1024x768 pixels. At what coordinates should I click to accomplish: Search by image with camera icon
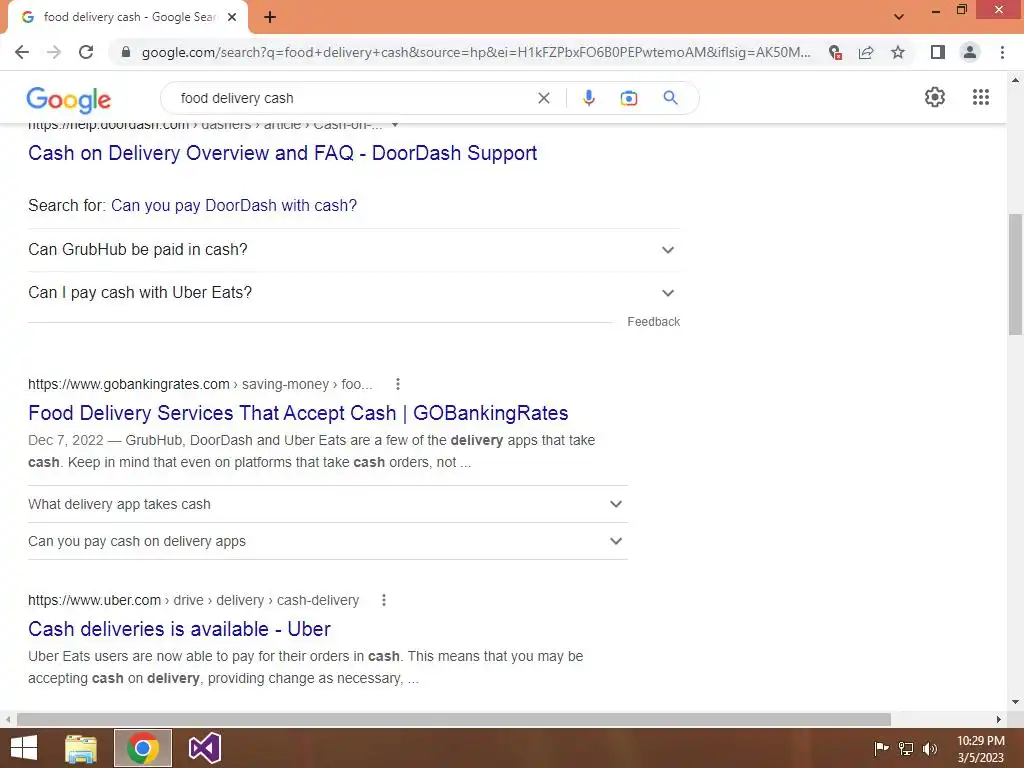628,98
